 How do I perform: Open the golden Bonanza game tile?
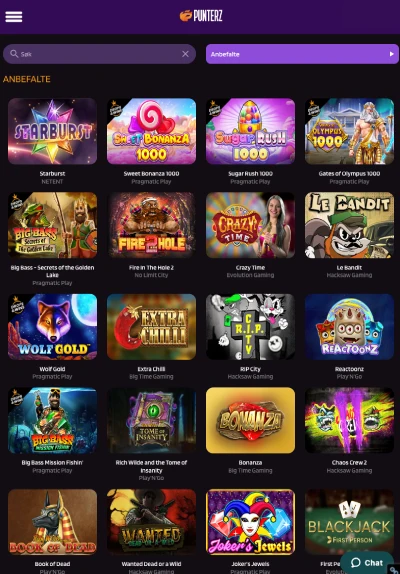tap(250, 420)
